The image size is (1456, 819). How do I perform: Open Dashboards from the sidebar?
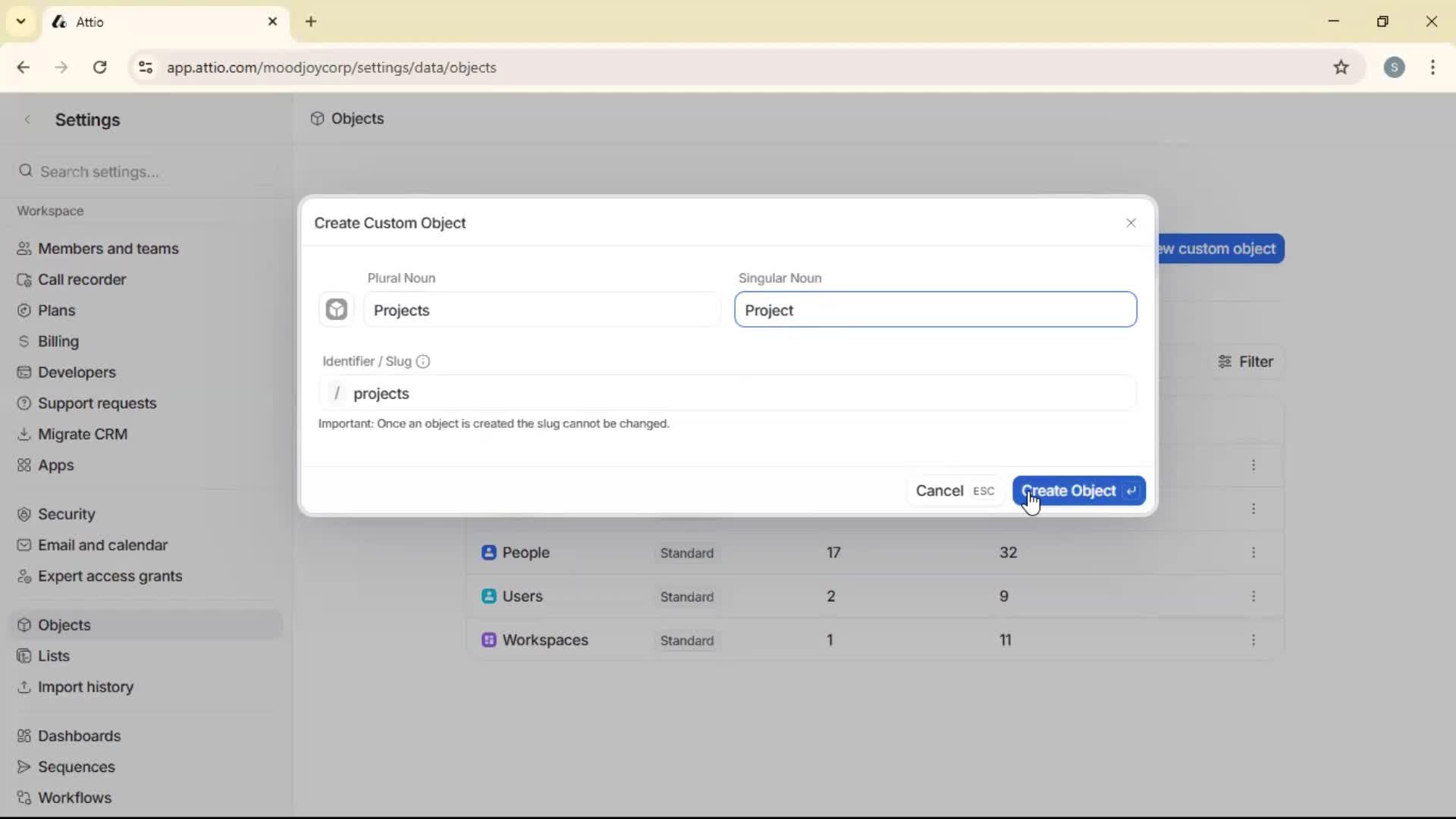pyautogui.click(x=79, y=736)
